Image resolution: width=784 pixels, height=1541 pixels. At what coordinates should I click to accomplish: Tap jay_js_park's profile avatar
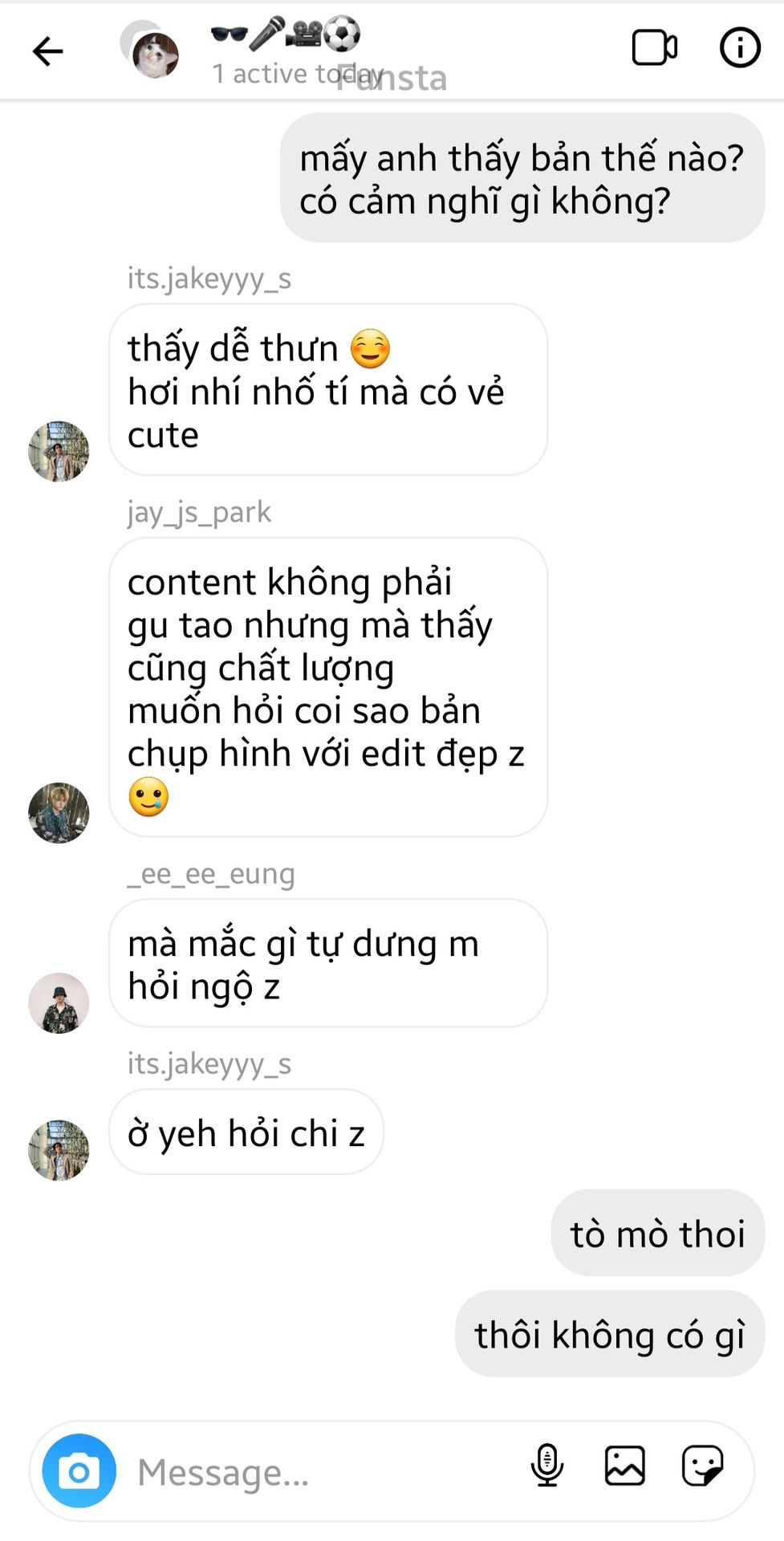pos(59,812)
